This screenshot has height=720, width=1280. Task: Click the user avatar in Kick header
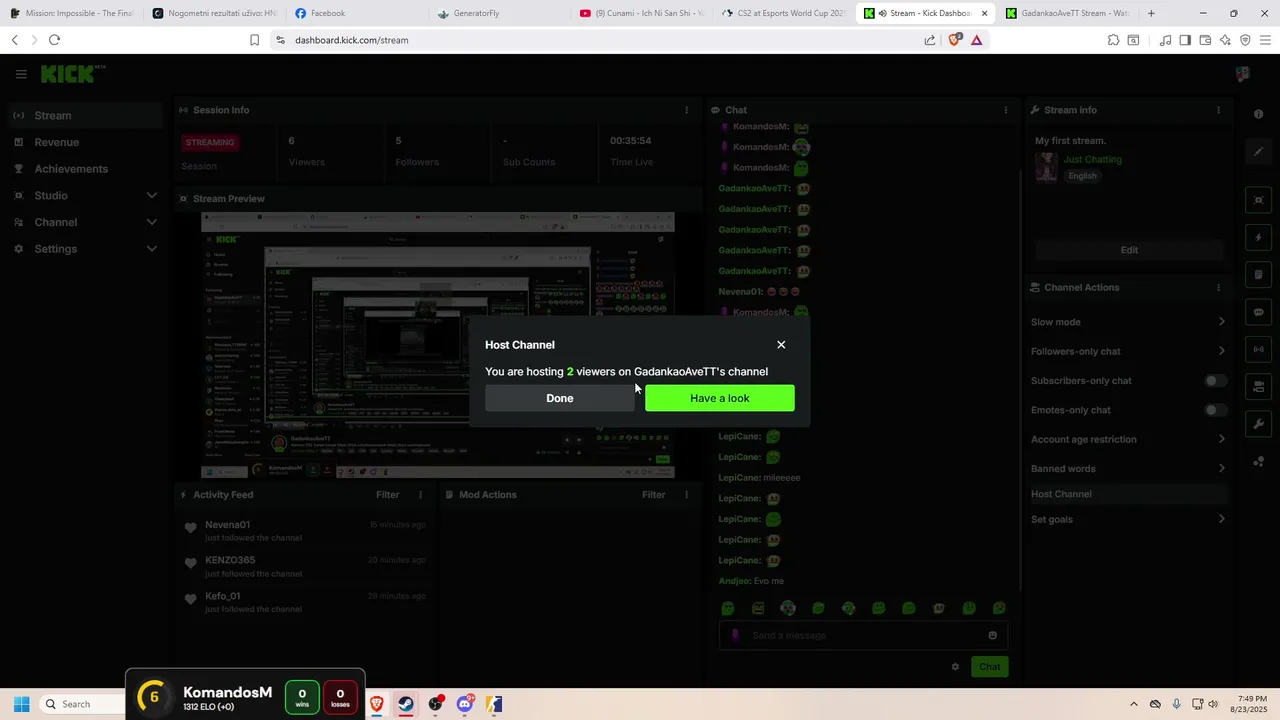(x=1243, y=74)
